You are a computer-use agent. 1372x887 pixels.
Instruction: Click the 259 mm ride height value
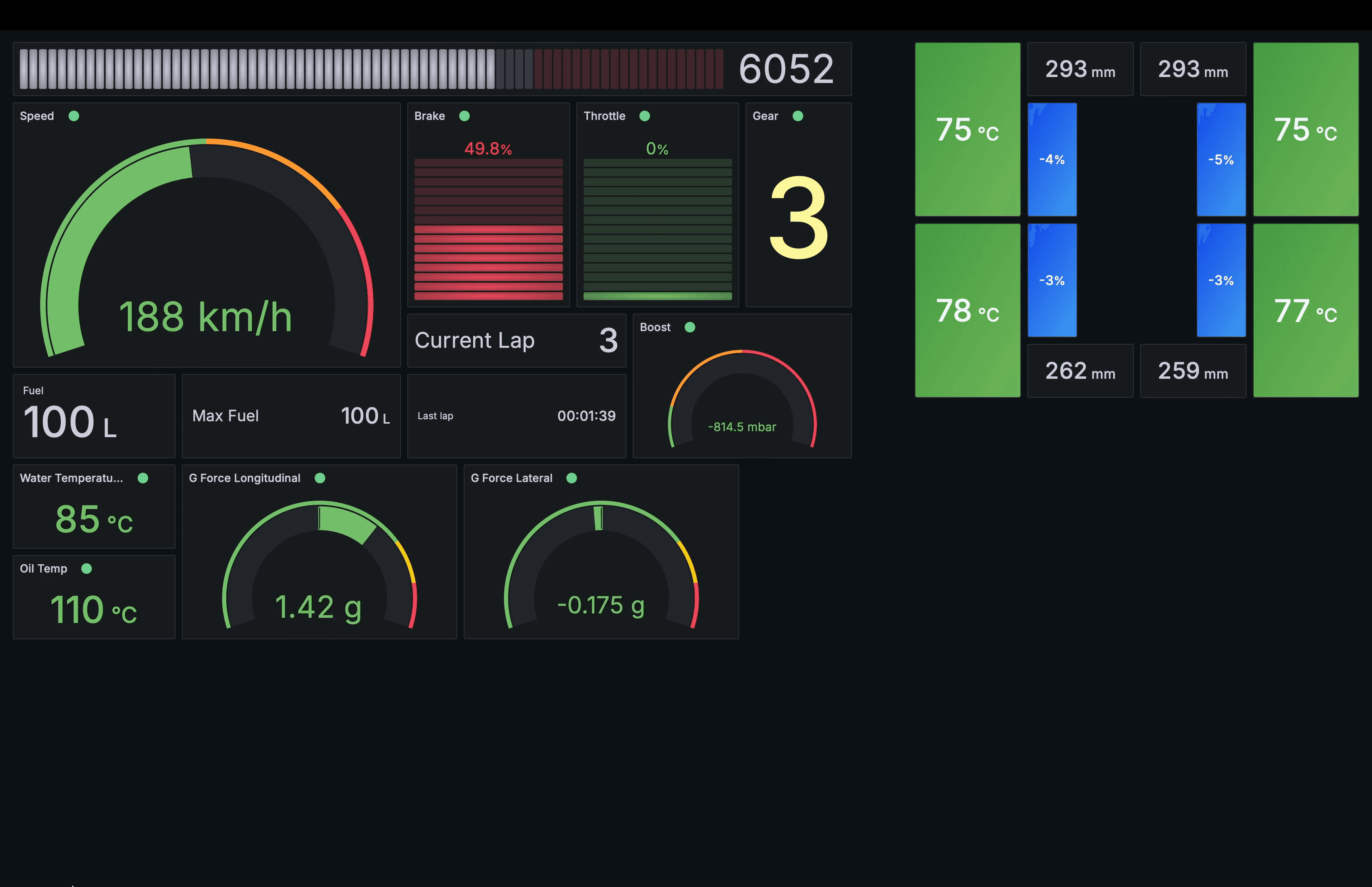[1193, 371]
